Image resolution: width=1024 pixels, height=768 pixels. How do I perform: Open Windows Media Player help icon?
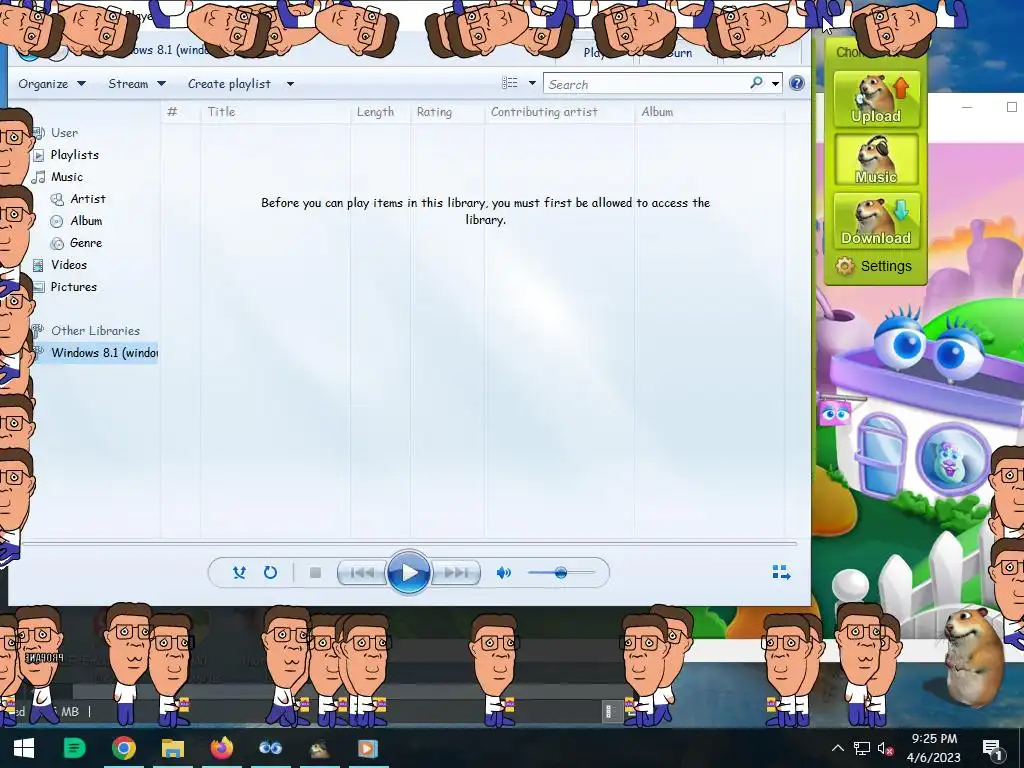point(797,83)
